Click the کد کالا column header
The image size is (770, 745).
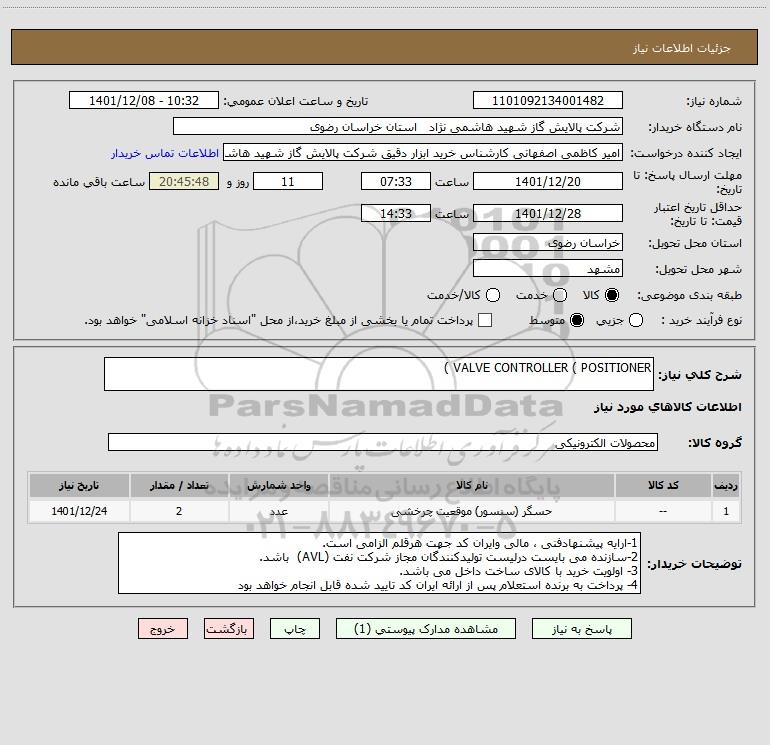(663, 485)
